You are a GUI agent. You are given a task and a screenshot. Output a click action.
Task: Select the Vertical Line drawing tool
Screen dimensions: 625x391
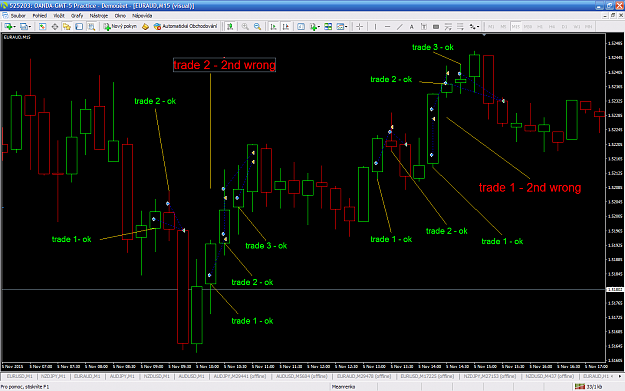click(375, 27)
